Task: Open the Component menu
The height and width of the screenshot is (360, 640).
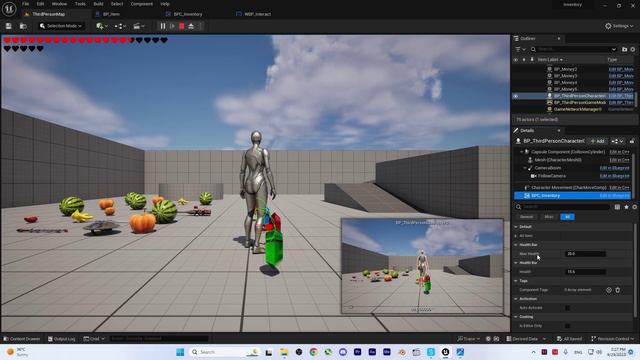Action: (142, 4)
